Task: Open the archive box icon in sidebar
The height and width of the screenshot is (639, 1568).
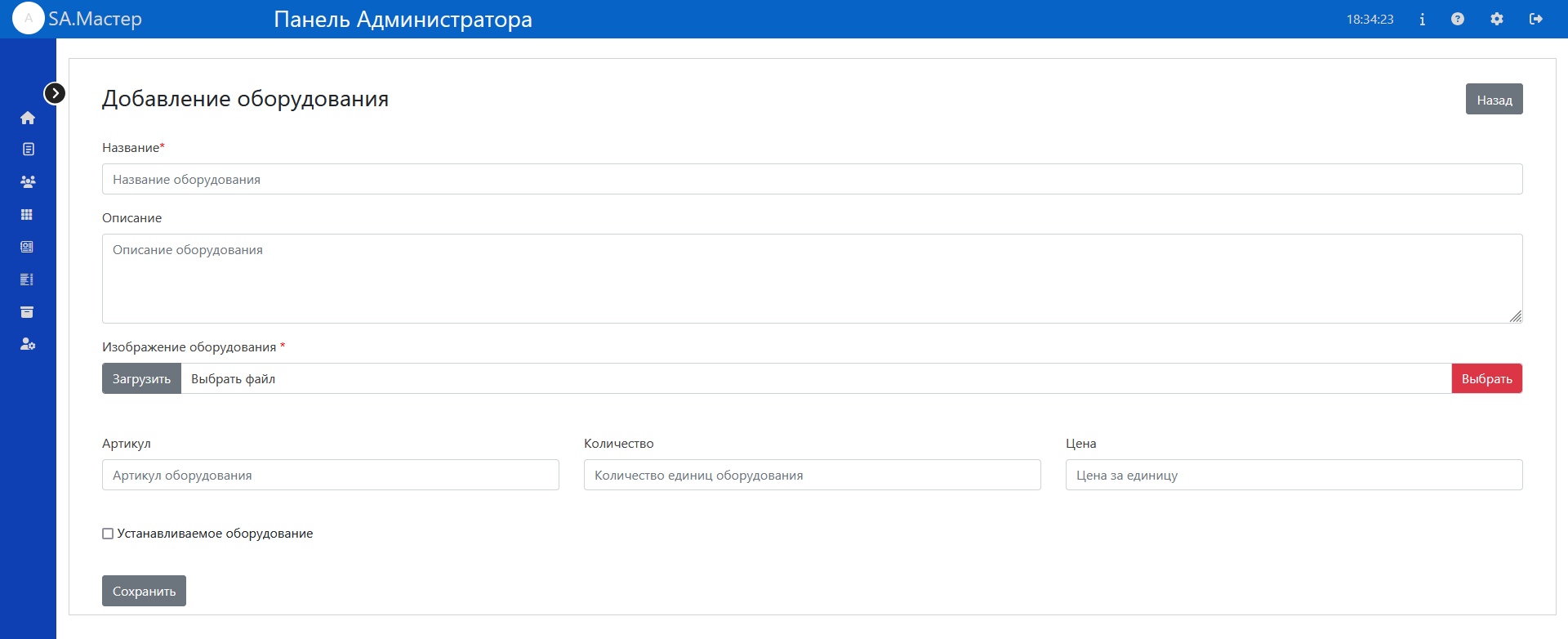Action: click(x=27, y=312)
